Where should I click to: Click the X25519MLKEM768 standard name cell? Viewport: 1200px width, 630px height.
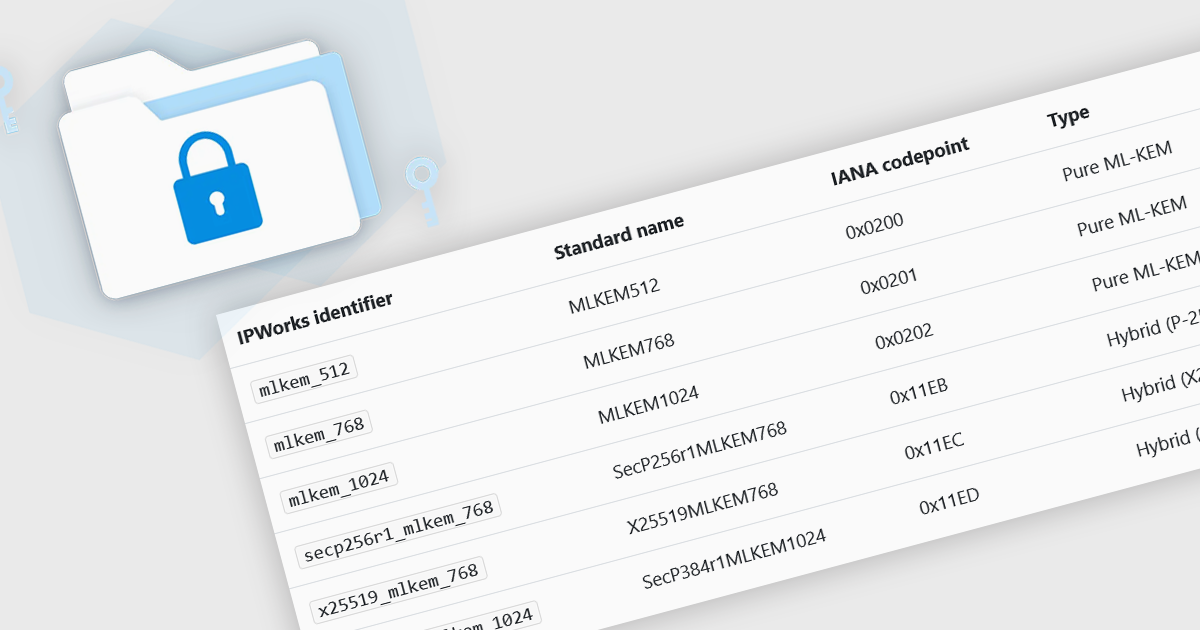pyautogui.click(x=702, y=507)
